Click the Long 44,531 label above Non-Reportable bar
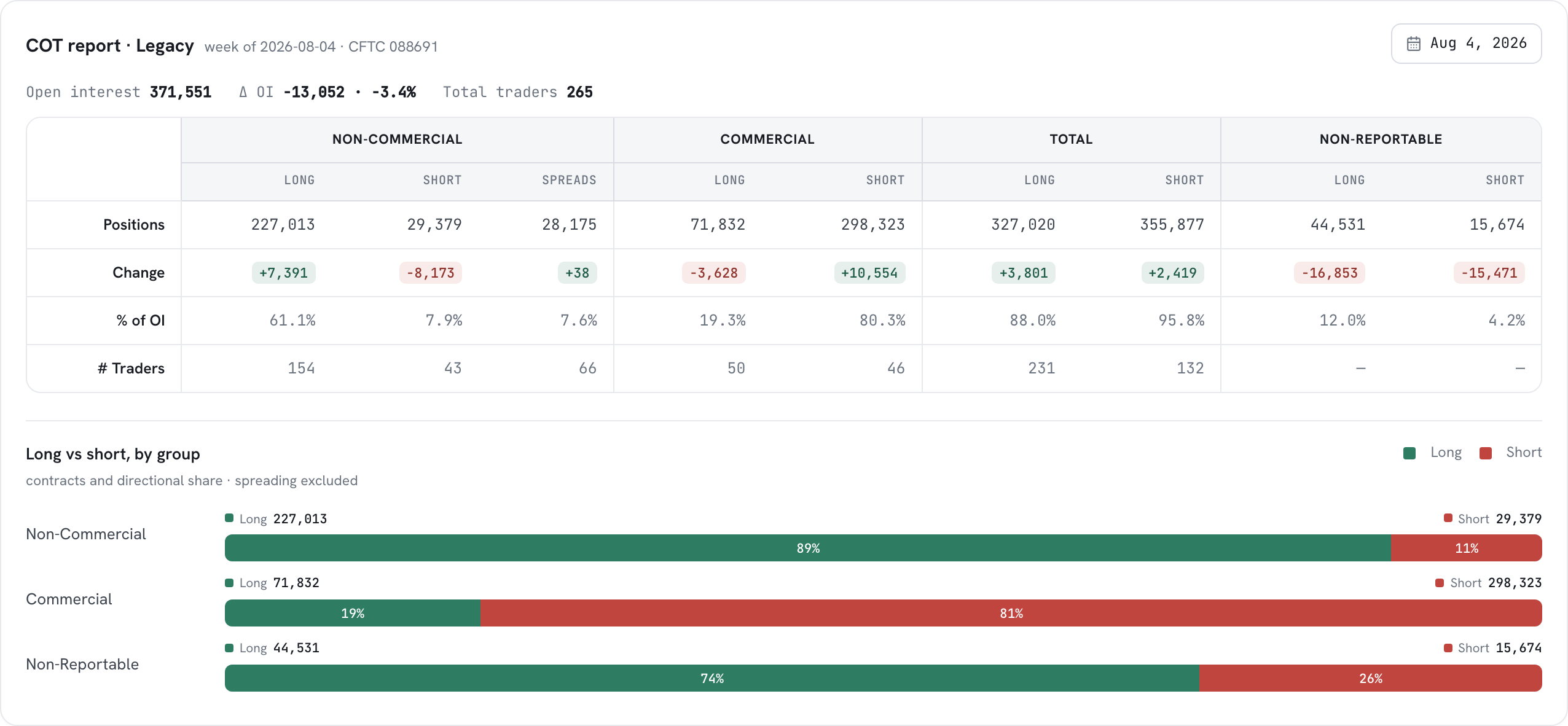Screen dimensions: 1568x726 tap(272, 648)
